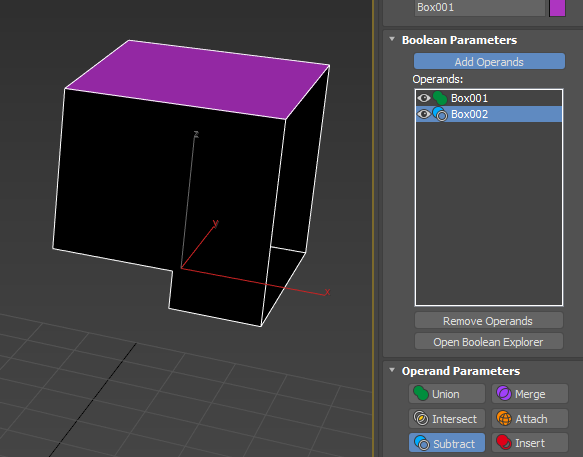Collapse the Boolean Parameters rollout

click(x=392, y=39)
